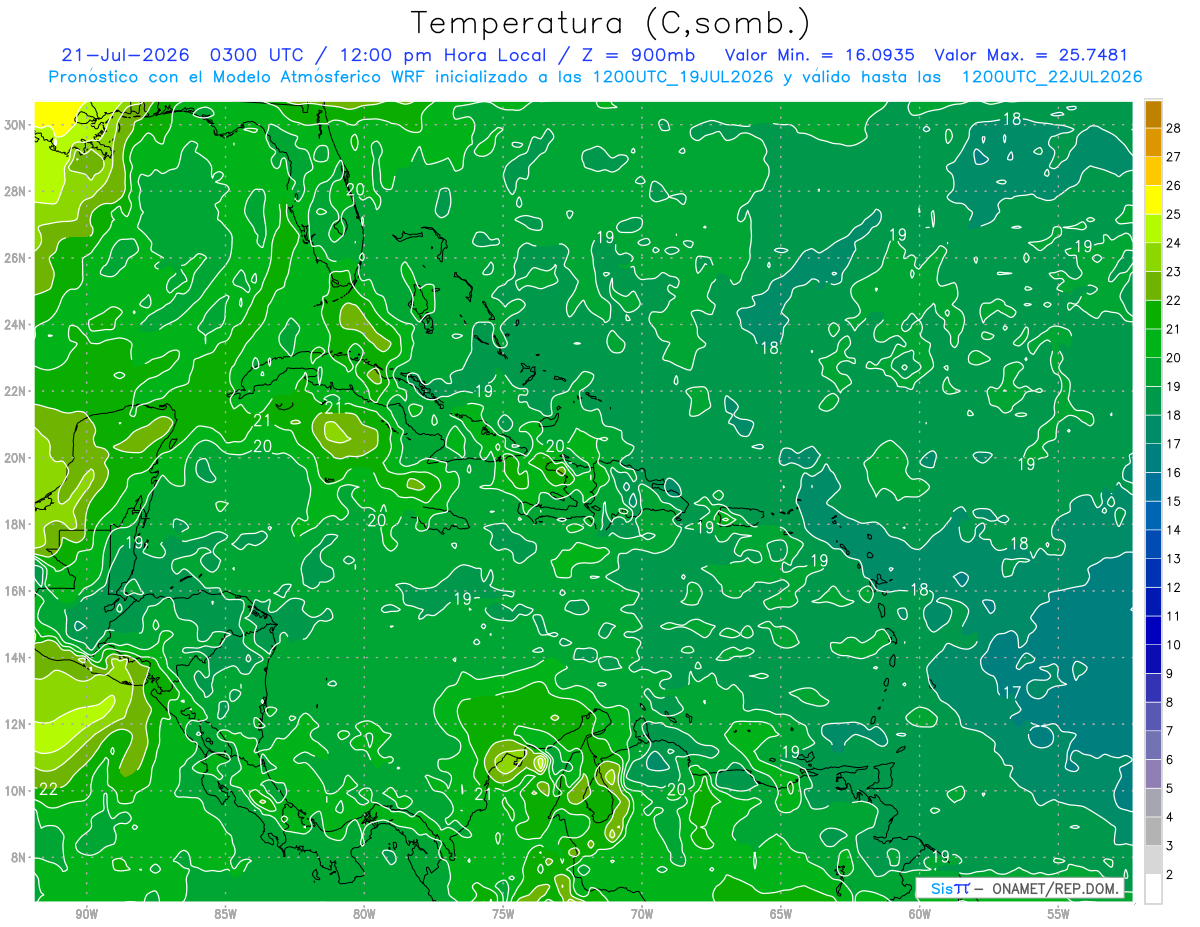Click the 28N latitude axis label
The width and height of the screenshot is (1200, 927).
tap(16, 191)
